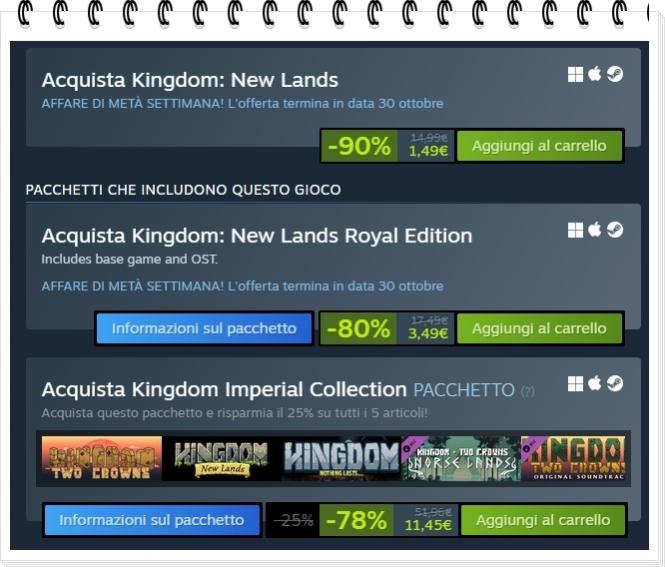This screenshot has height=567, width=665.
Task: Click Windows icon in Imperial Collection row
Action: [575, 384]
